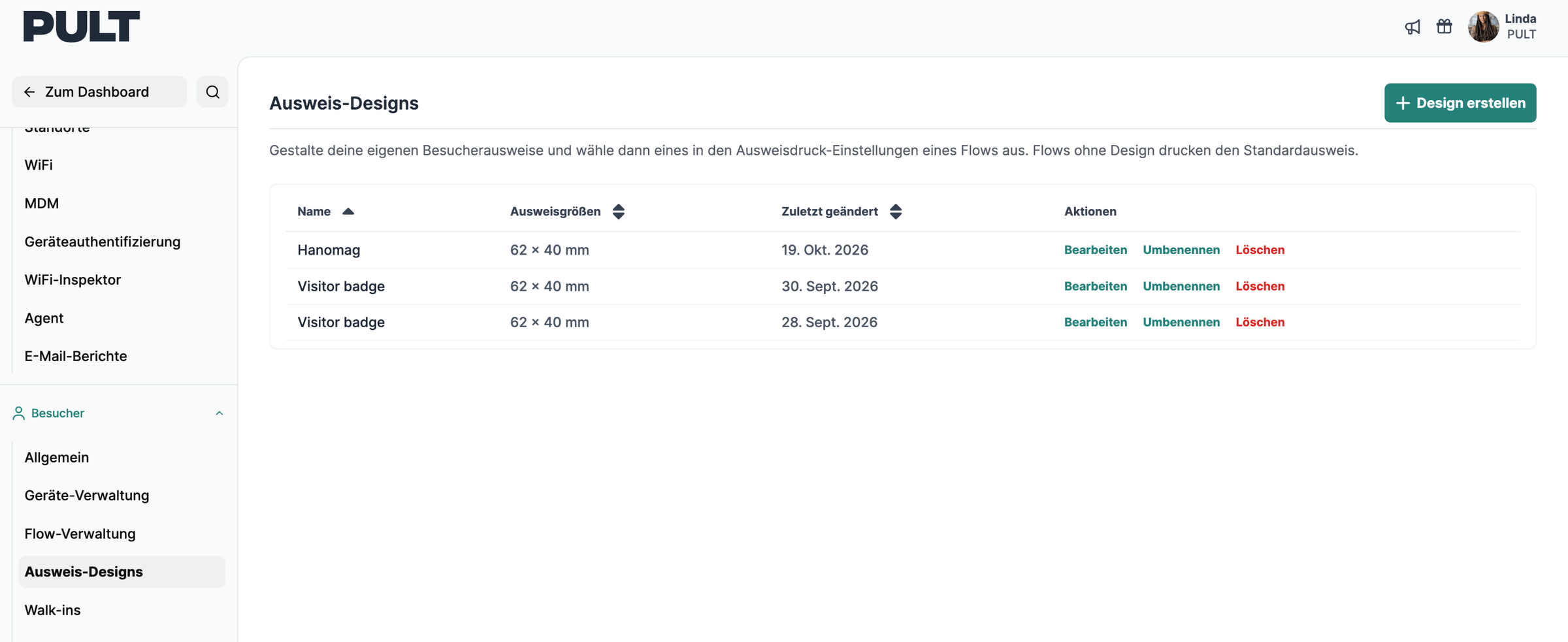Delete Visitor badge dated 30. Sept. 2026
The width and height of the screenshot is (1568, 642).
tap(1260, 287)
